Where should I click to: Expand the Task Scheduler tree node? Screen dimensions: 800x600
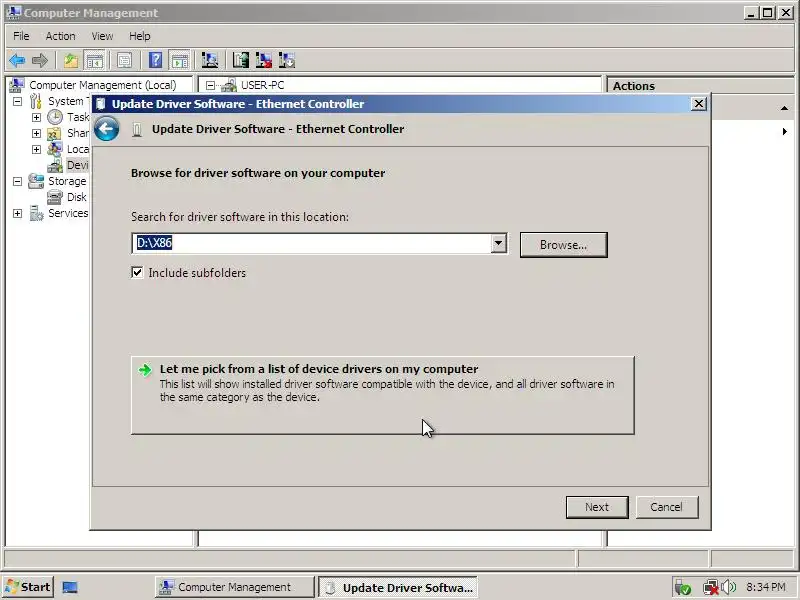(x=36, y=117)
